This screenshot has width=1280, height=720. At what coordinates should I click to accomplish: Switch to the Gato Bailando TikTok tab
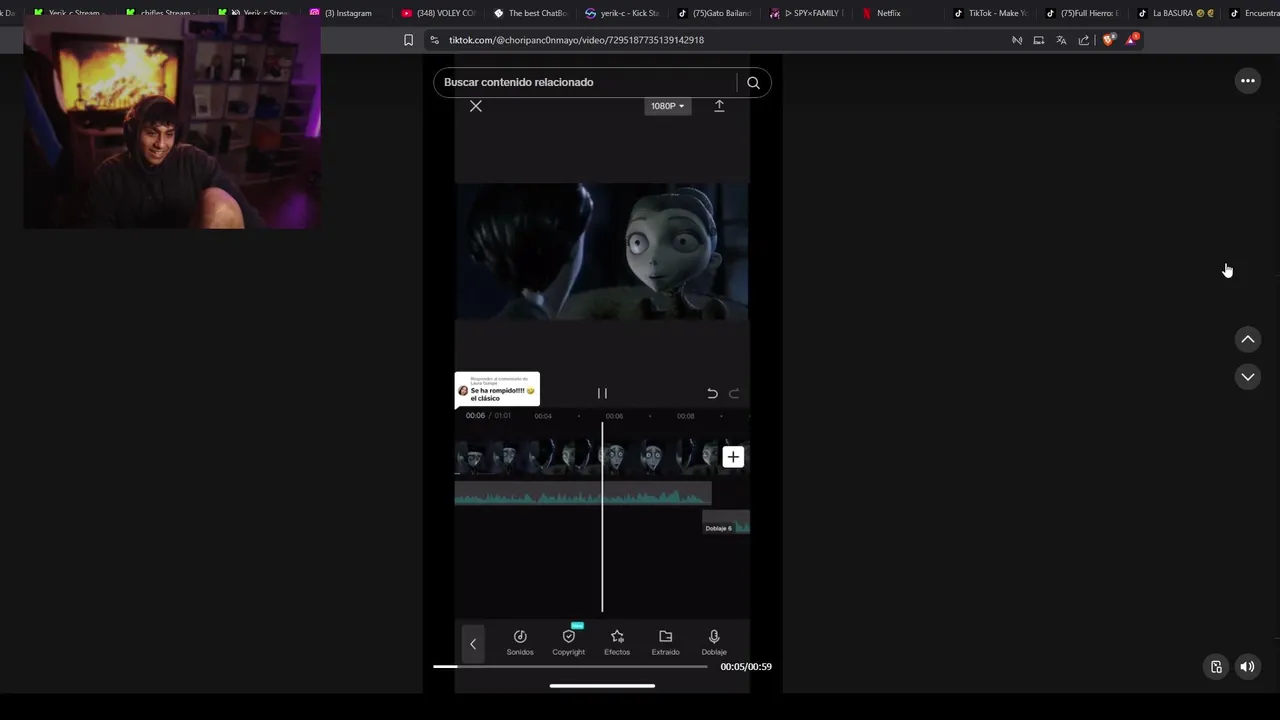(715, 13)
